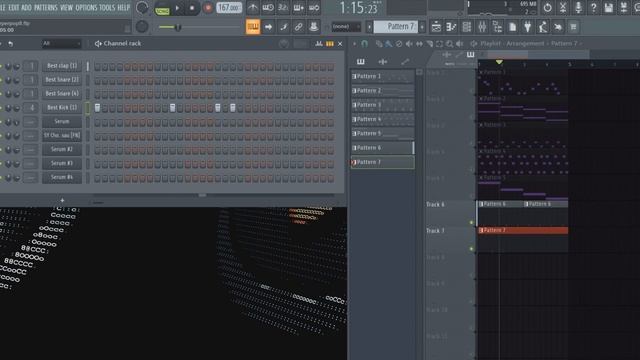Open the Channel rack window icon
Screen dimensions: 640x360
point(467,27)
